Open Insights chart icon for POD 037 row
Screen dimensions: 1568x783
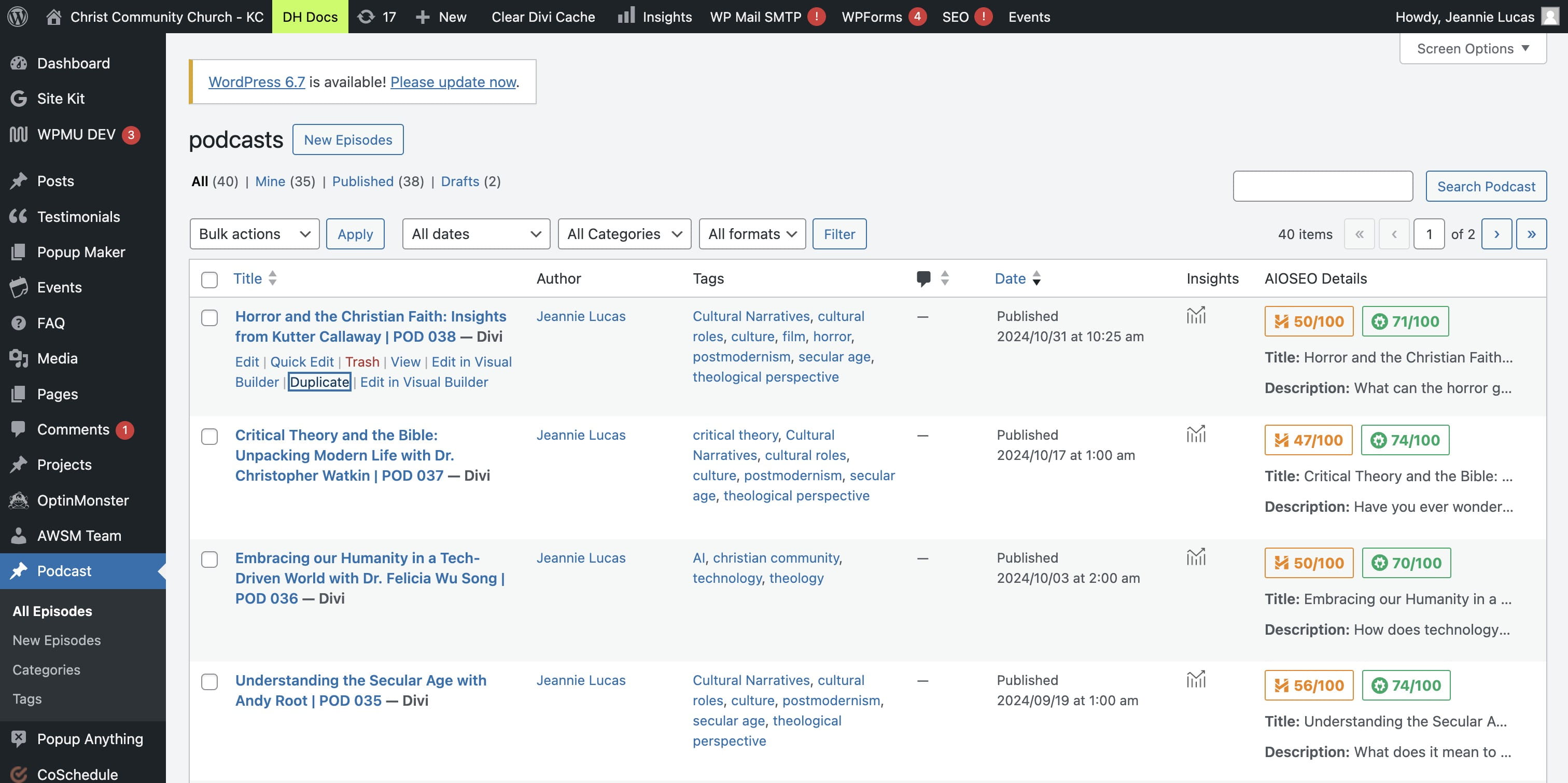(x=1196, y=434)
